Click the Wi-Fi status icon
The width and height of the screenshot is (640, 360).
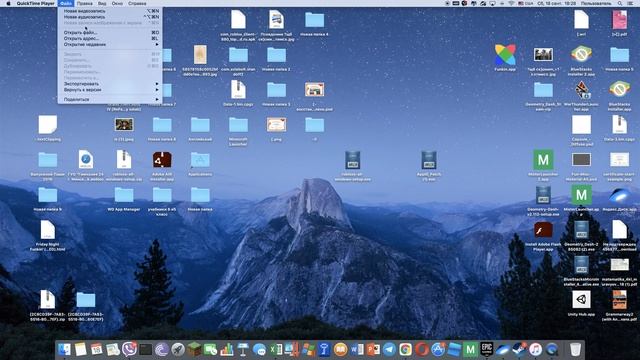pos(511,3)
